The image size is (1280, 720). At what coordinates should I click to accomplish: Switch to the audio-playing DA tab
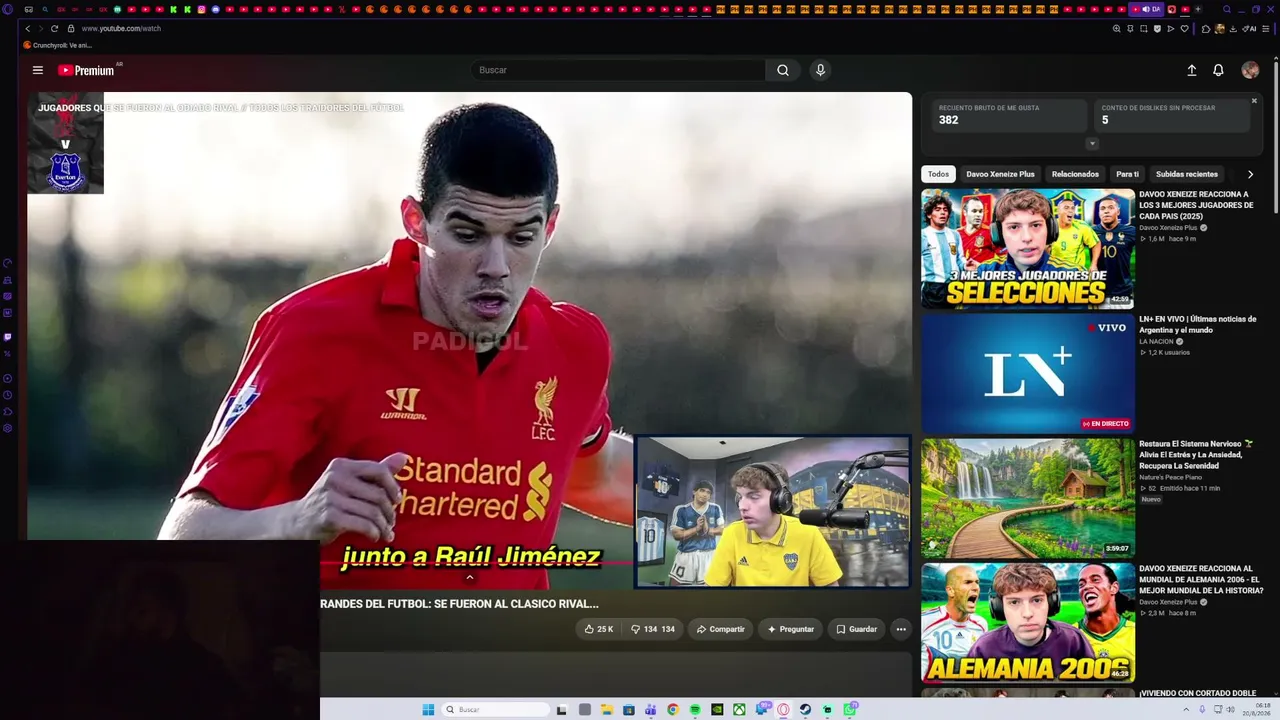click(x=1147, y=10)
